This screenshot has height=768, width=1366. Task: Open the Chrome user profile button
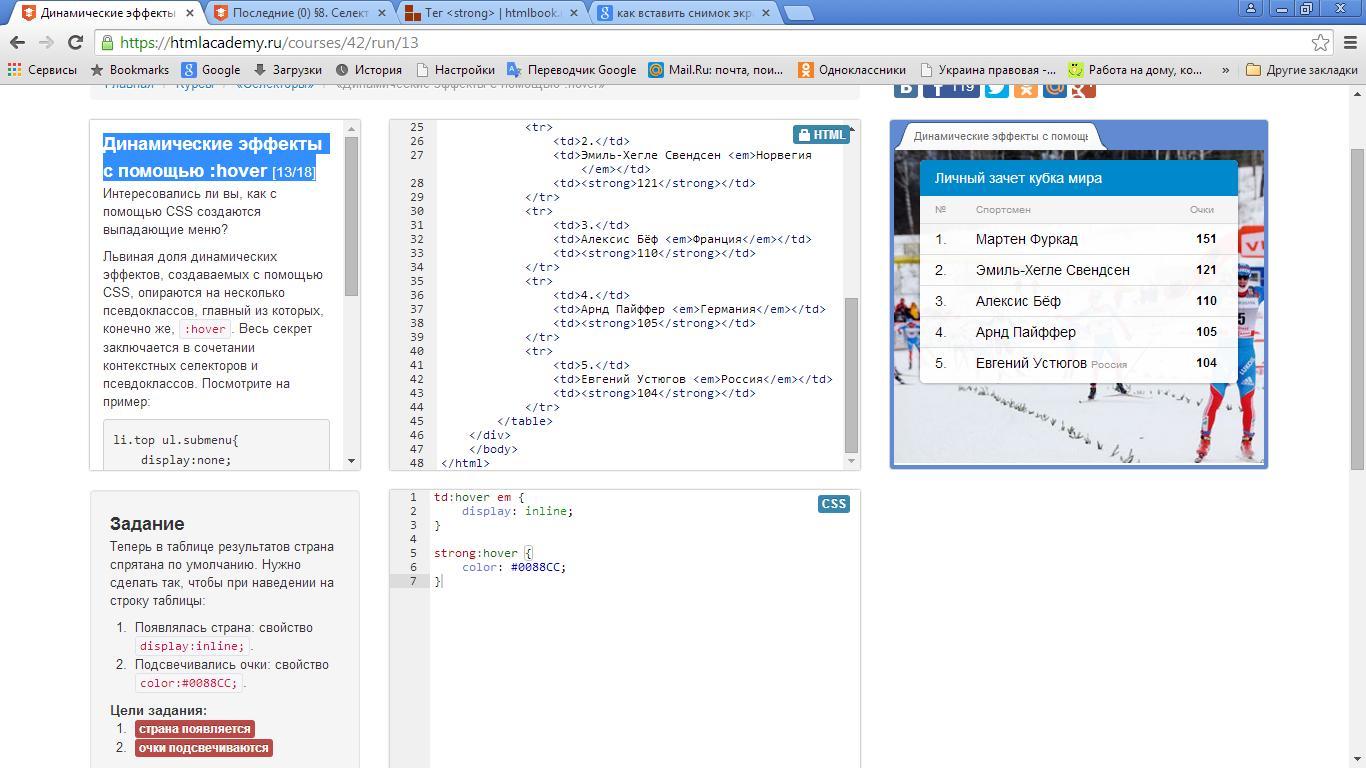click(1250, 8)
